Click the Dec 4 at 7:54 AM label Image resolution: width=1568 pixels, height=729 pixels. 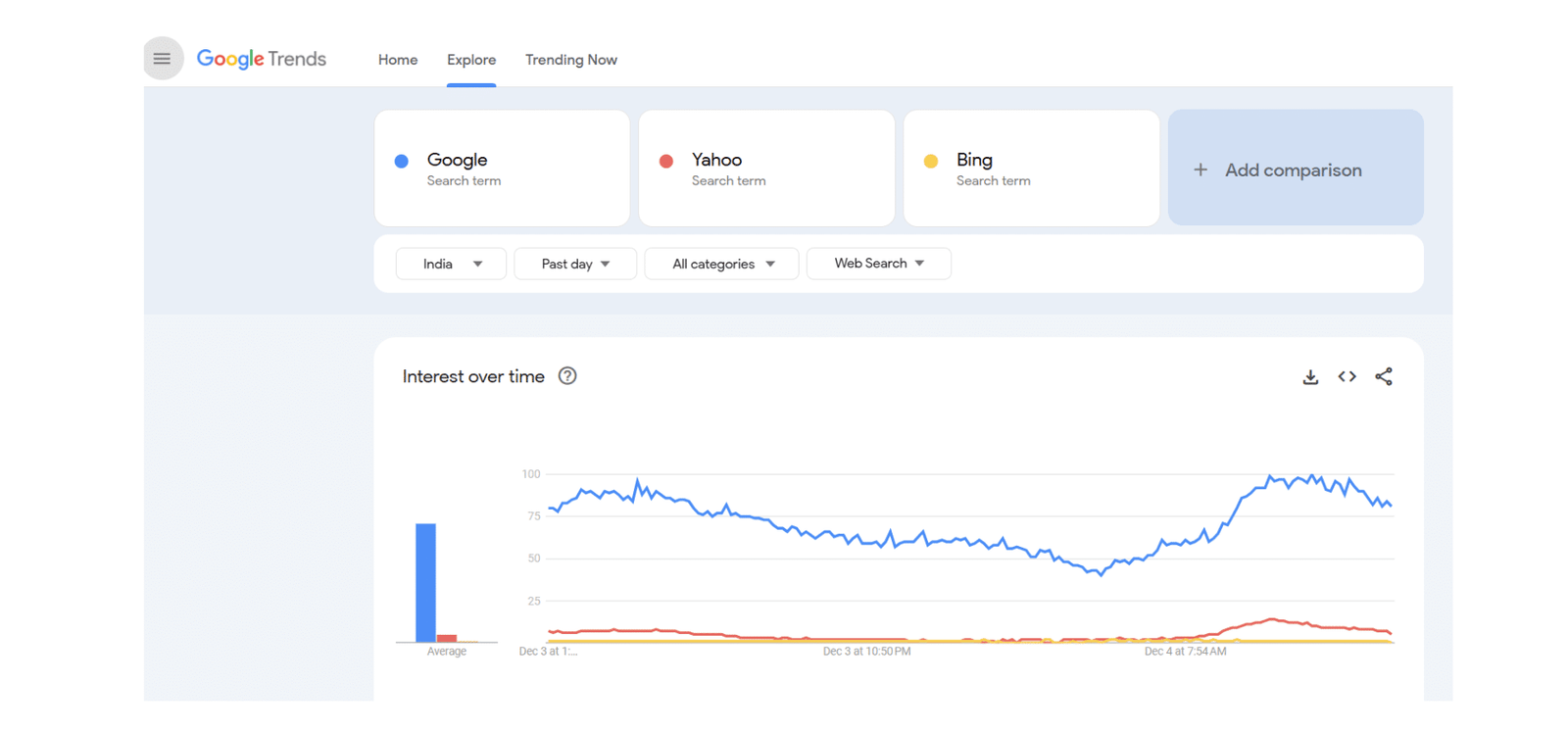tap(1185, 652)
